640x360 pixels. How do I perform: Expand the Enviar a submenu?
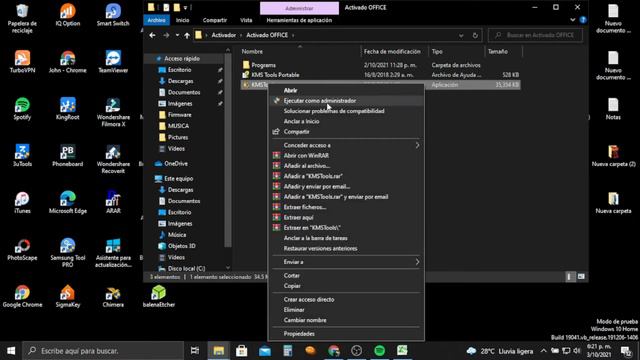pyautogui.click(x=346, y=262)
